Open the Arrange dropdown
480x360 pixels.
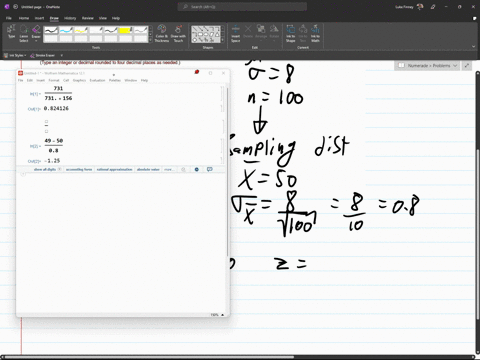(x=261, y=32)
